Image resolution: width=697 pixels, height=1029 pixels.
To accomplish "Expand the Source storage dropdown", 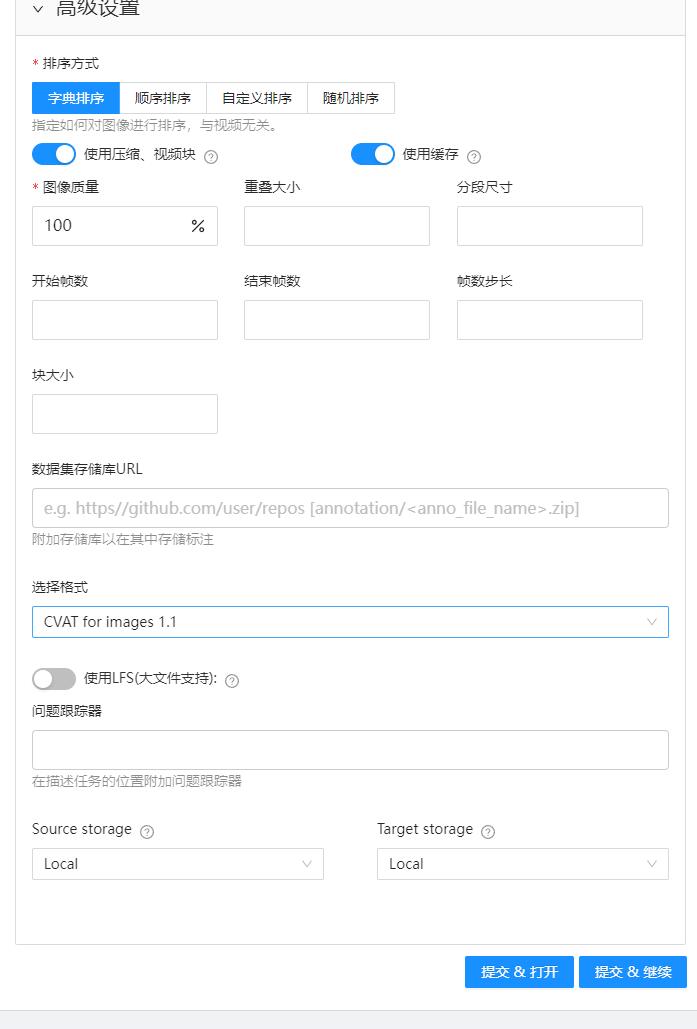I will [x=178, y=864].
